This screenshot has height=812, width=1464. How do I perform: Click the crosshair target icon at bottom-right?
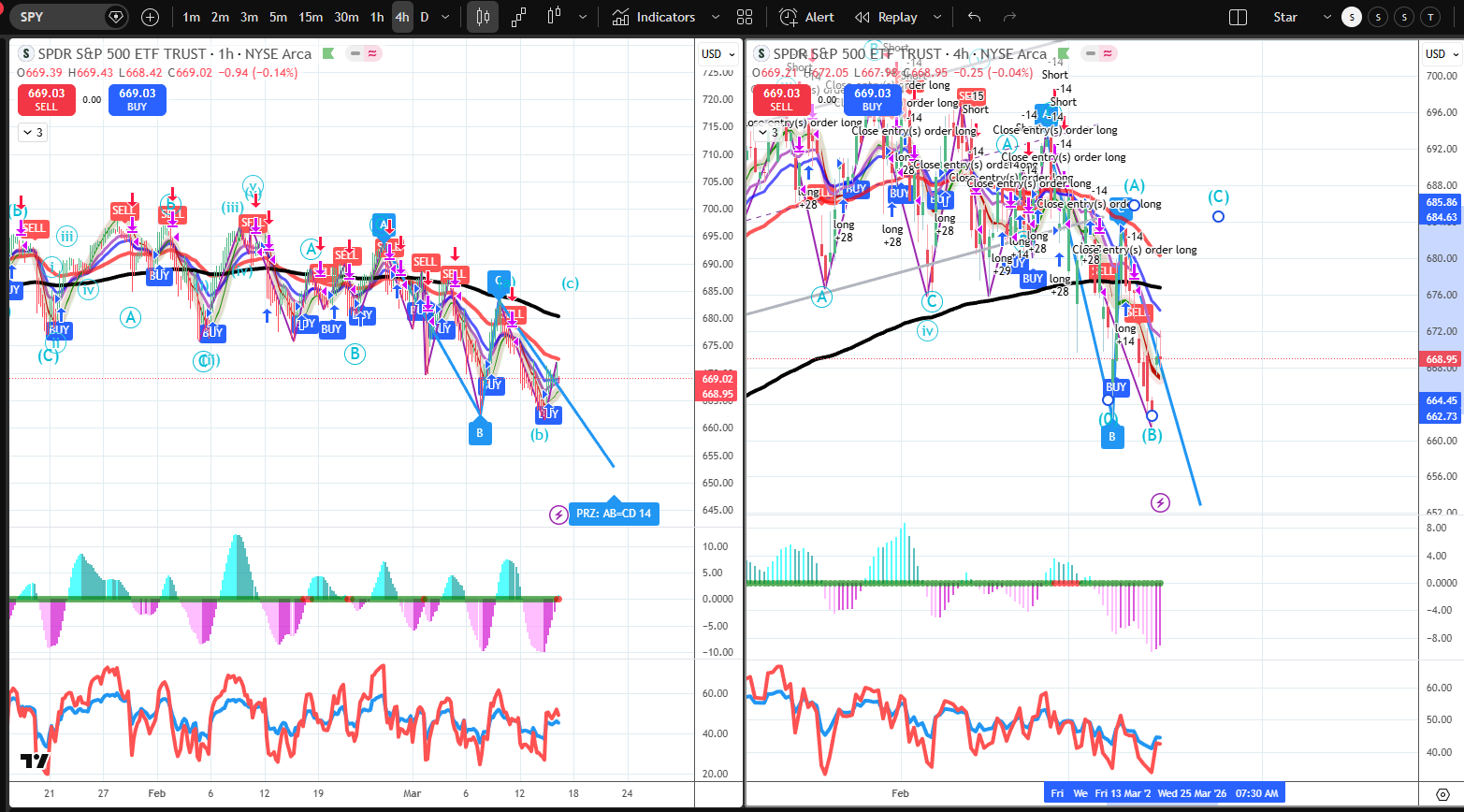pyautogui.click(x=1441, y=793)
